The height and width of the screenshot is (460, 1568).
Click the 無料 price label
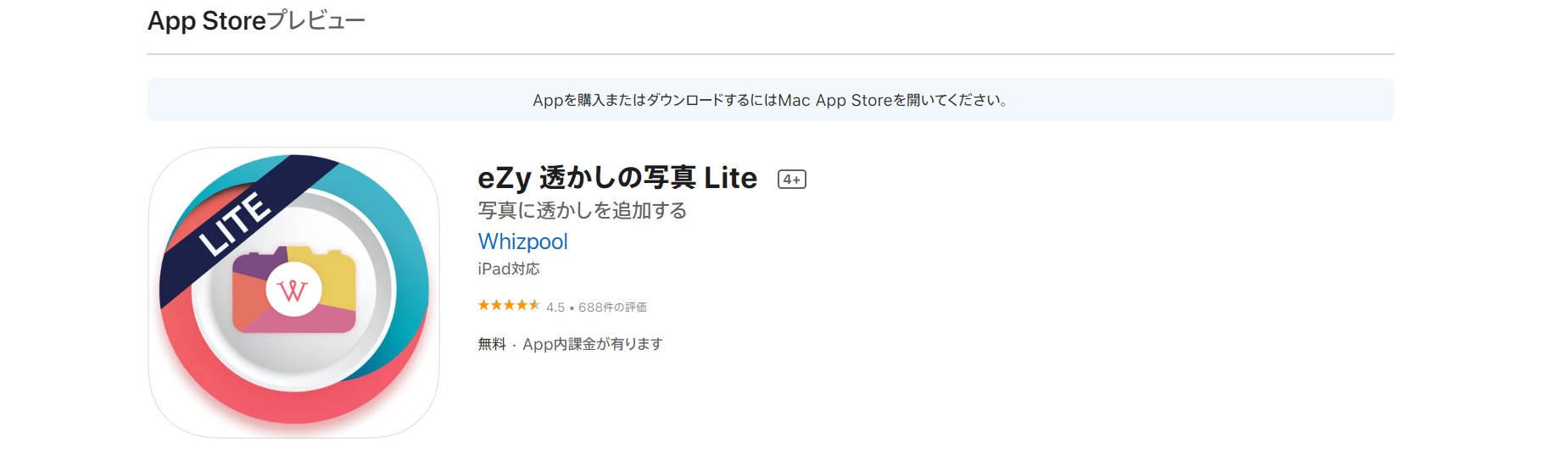pos(491,344)
